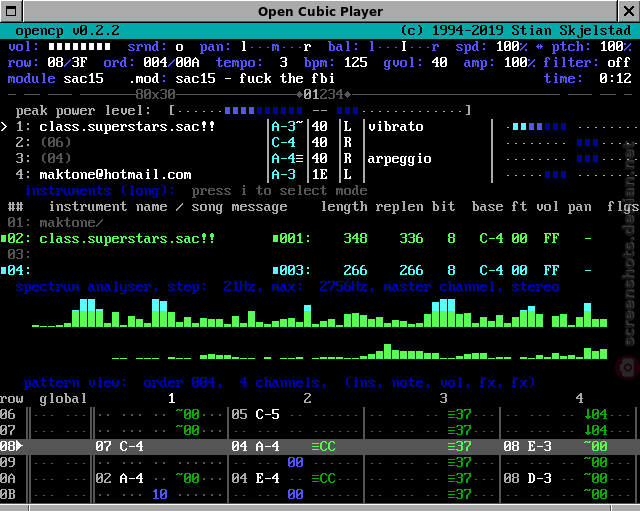This screenshot has width=640, height=511.
Task: Click the gvol value 40
Action: tap(440, 62)
